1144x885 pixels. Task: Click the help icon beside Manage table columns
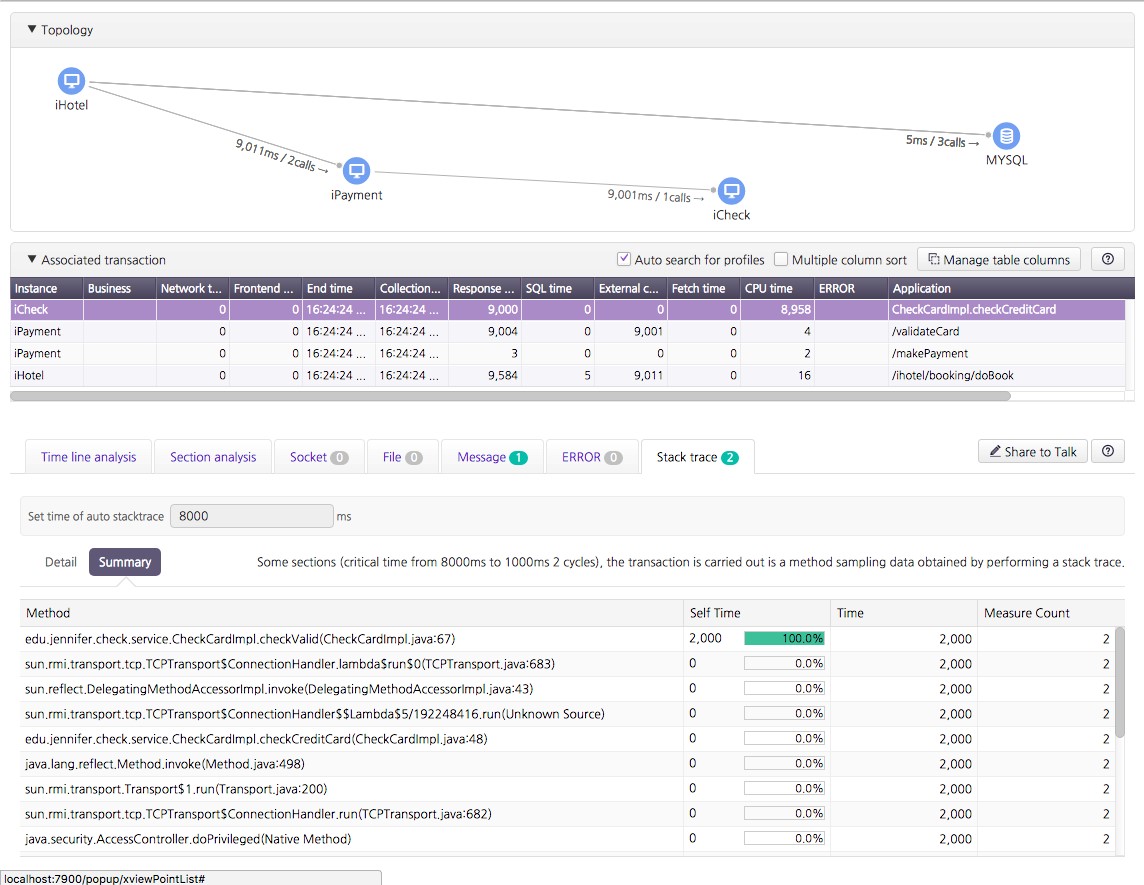[x=1107, y=259]
